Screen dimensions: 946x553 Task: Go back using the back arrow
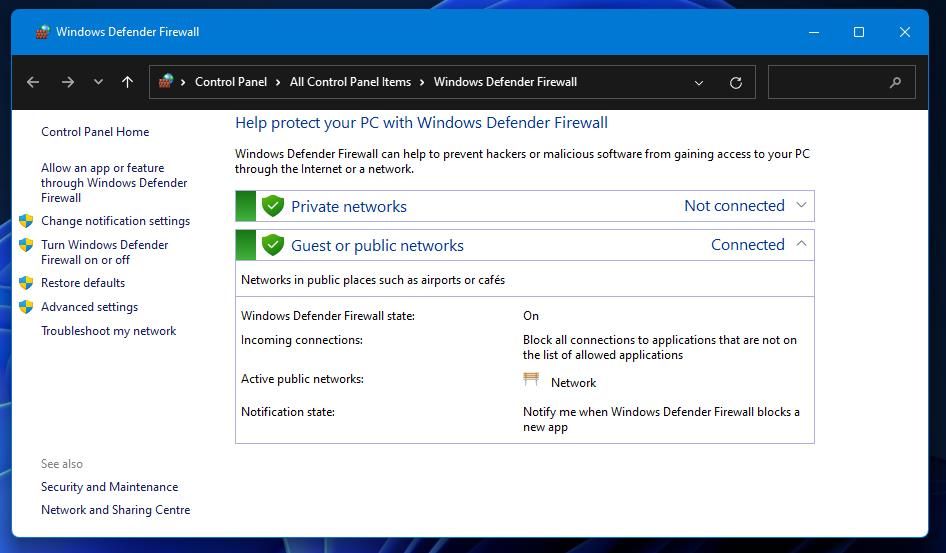(33, 82)
